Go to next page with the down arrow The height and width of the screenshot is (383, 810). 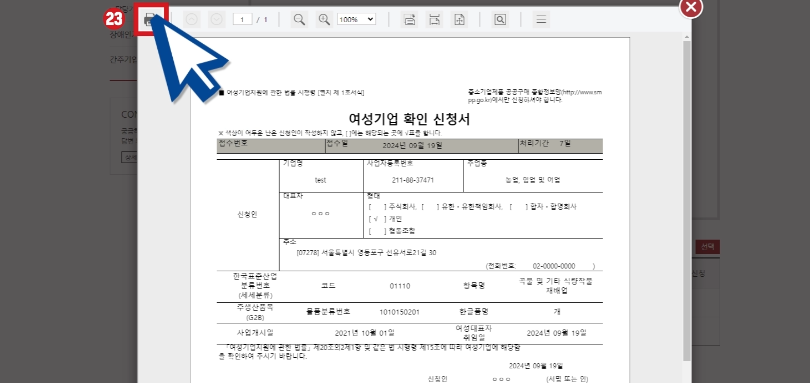[x=217, y=20]
